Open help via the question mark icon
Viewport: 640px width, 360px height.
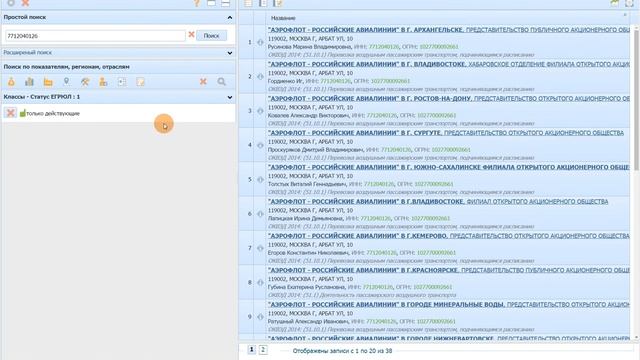[197, 3]
